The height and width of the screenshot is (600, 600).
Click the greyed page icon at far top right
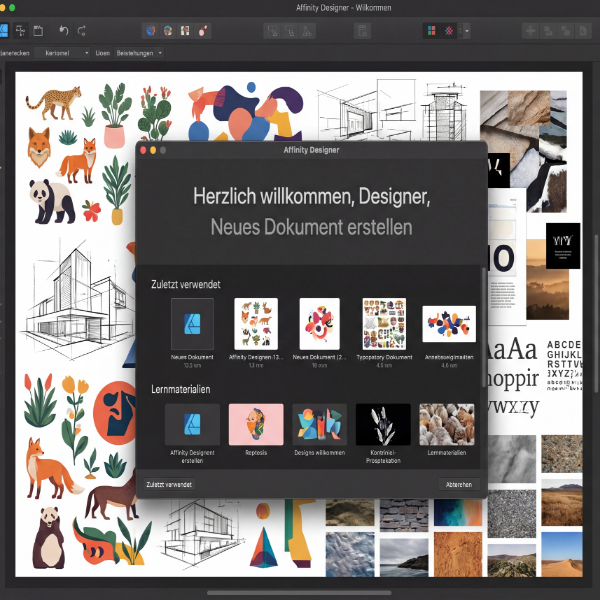(x=583, y=31)
